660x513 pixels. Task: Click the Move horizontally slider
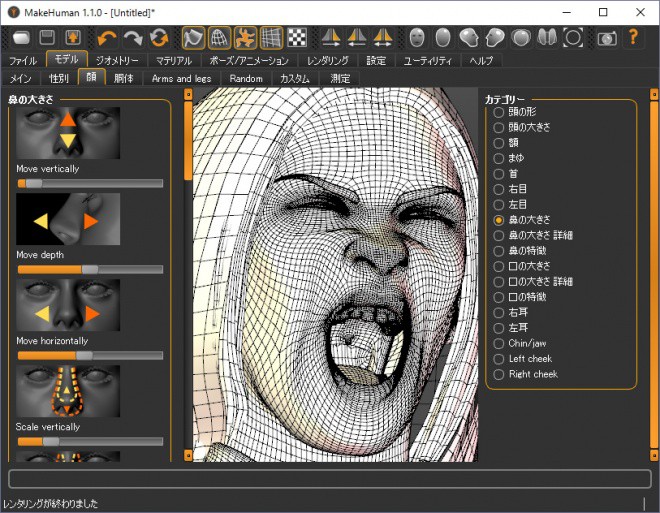(x=90, y=356)
